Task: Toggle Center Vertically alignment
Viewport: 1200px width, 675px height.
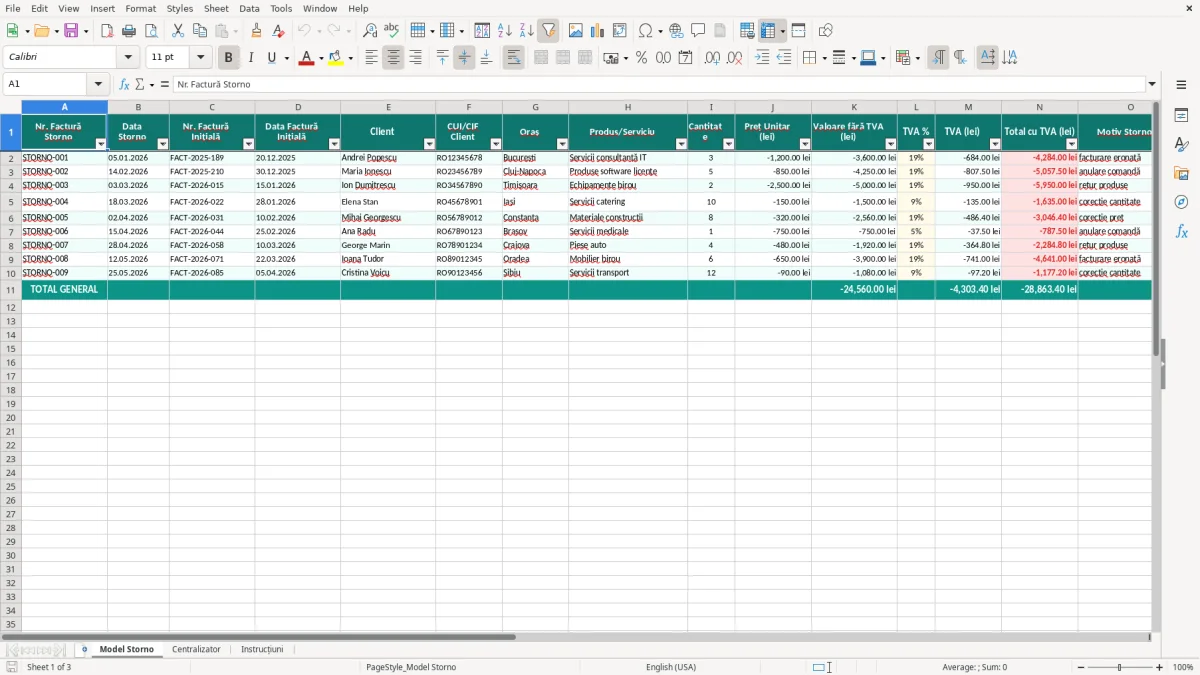Action: tap(464, 58)
